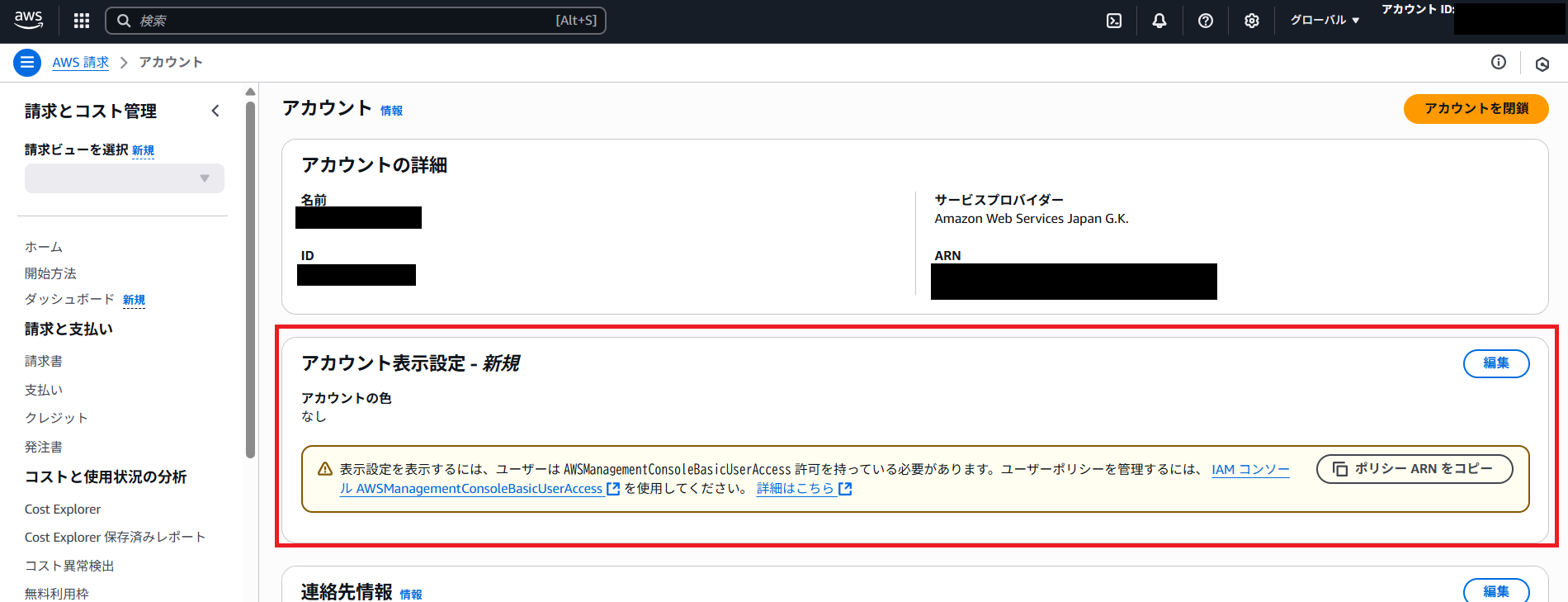Click the アカウント breadcrumb text
Viewport: 1568px width, 602px height.
click(x=171, y=63)
